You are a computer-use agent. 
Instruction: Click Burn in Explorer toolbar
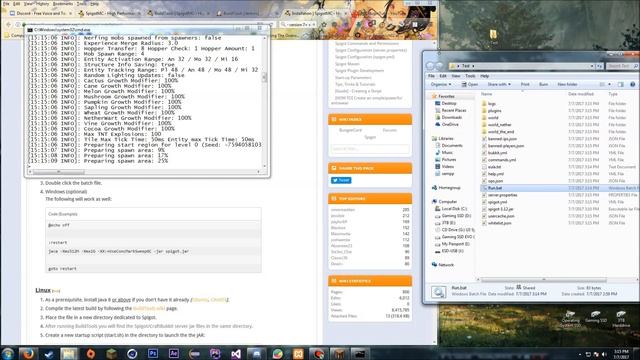coord(543,84)
